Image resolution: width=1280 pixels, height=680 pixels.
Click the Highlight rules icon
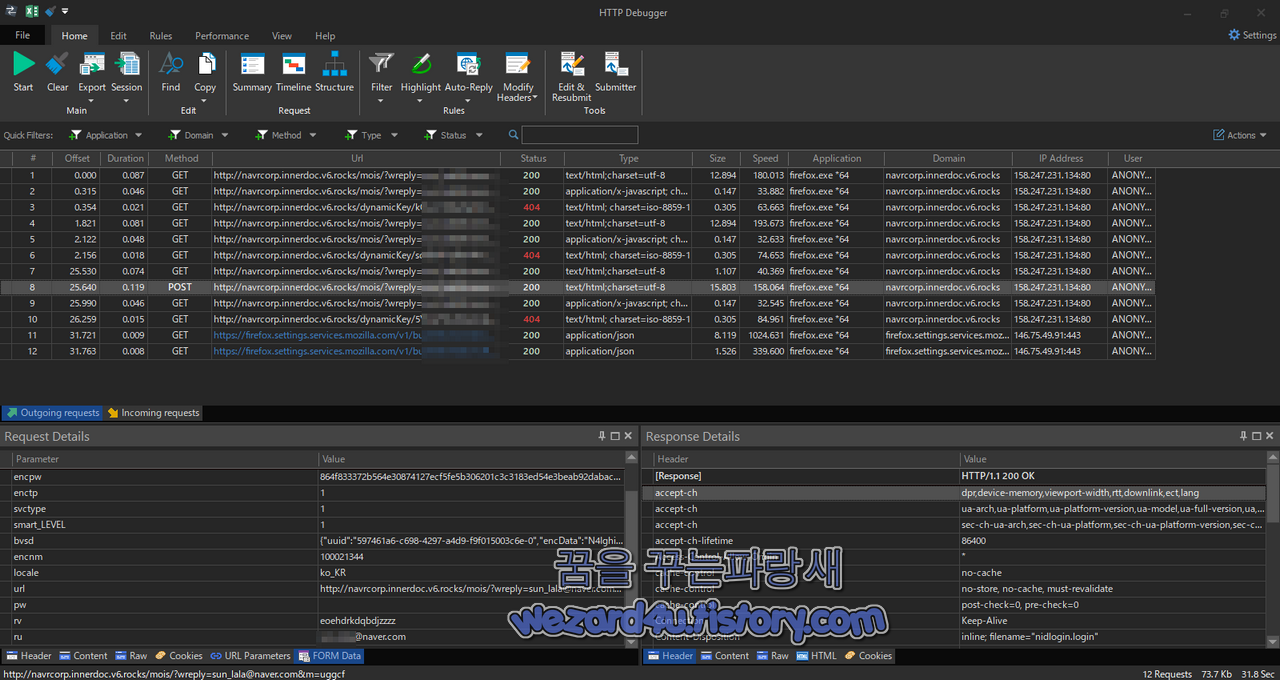[421, 64]
